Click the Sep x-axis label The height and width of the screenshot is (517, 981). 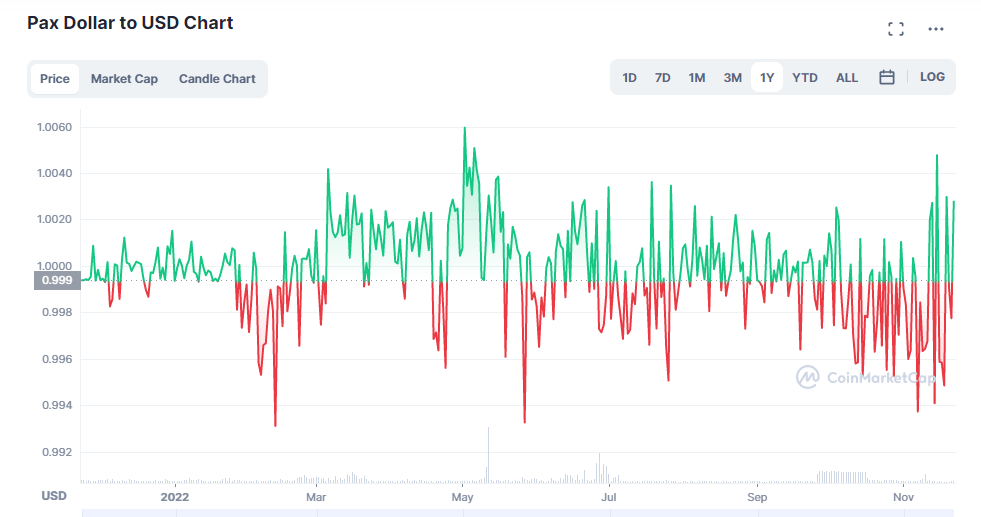(x=757, y=497)
